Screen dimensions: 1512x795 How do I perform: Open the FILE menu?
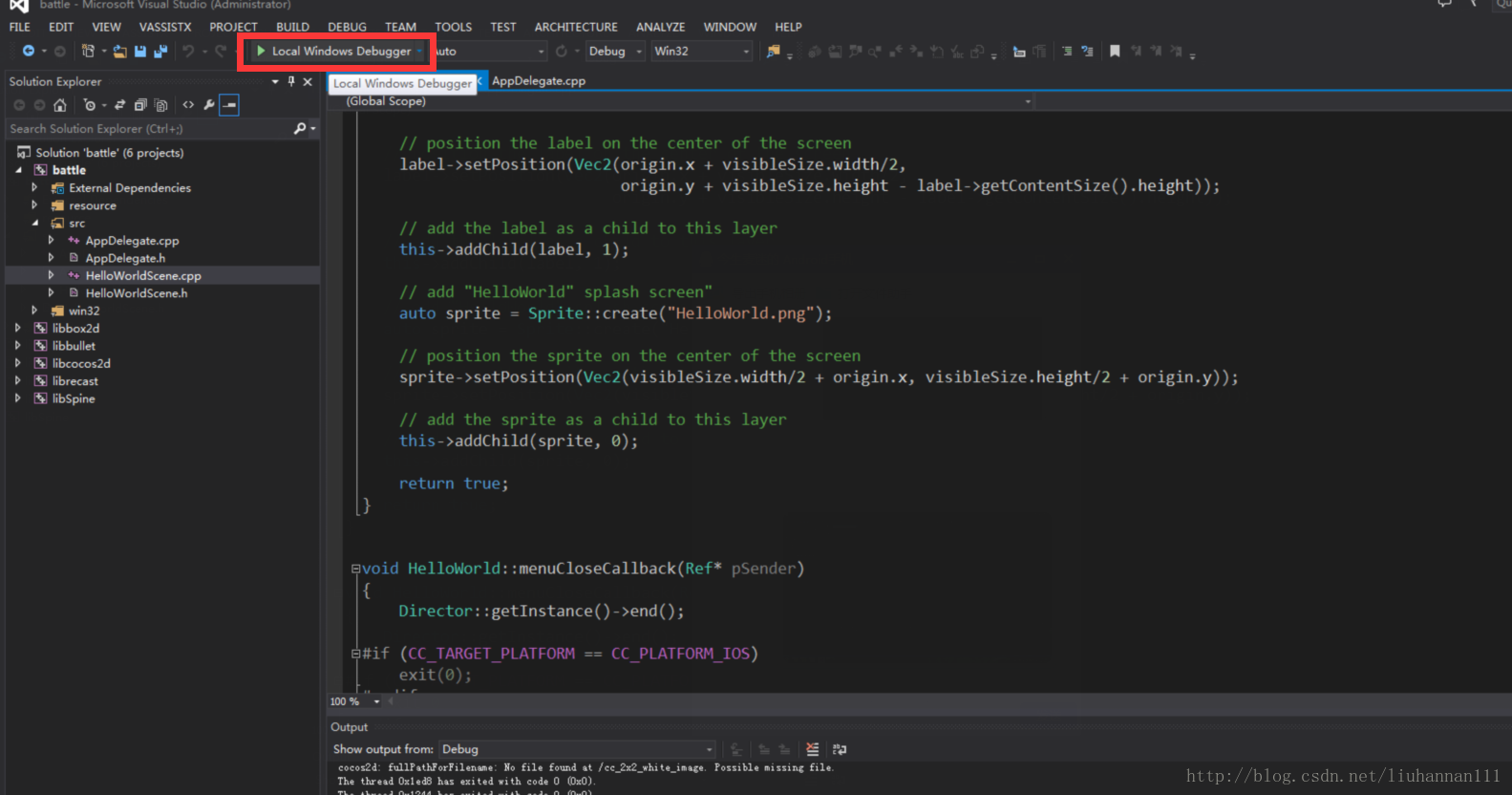point(20,27)
